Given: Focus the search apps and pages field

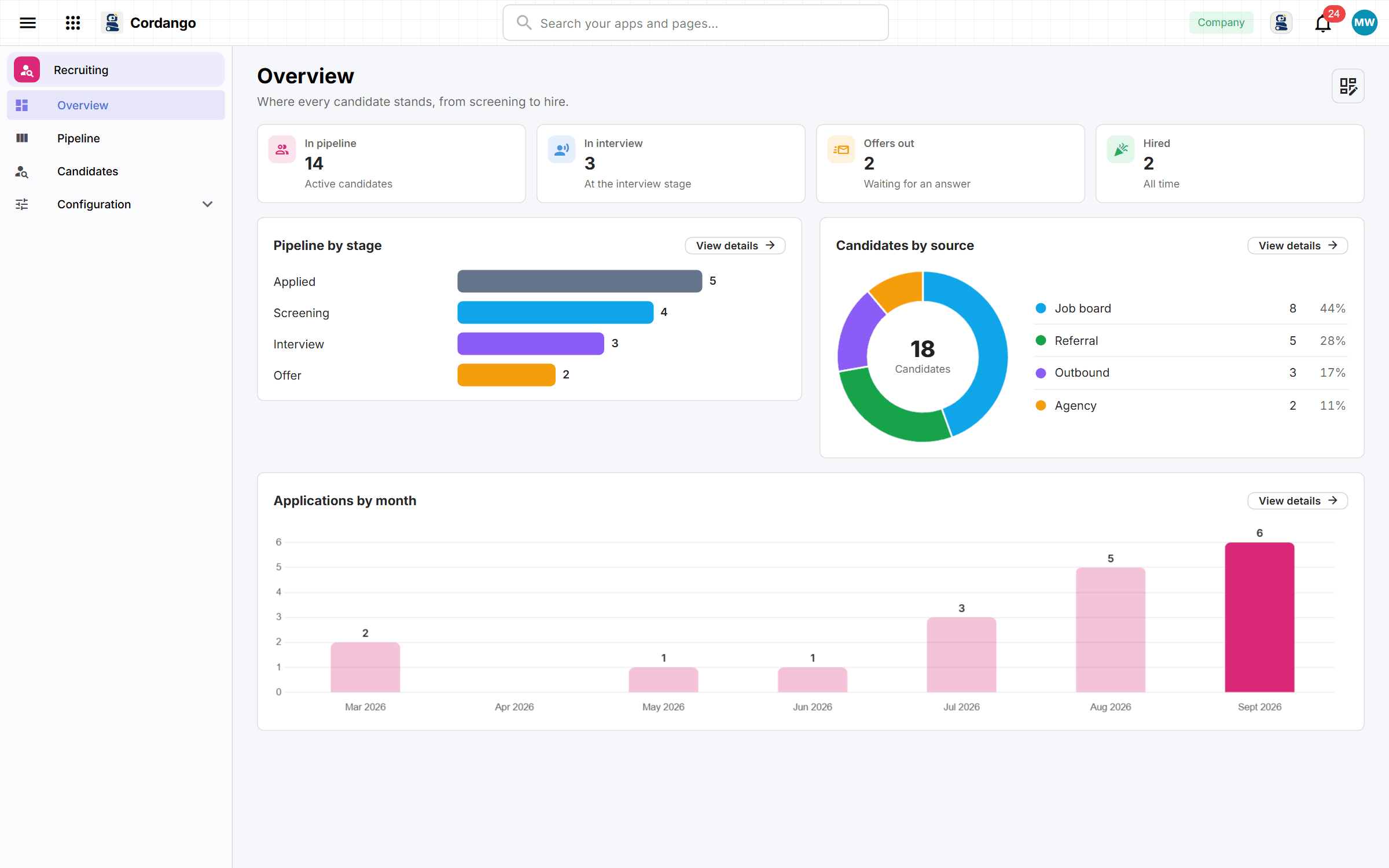Looking at the screenshot, I should [696, 23].
